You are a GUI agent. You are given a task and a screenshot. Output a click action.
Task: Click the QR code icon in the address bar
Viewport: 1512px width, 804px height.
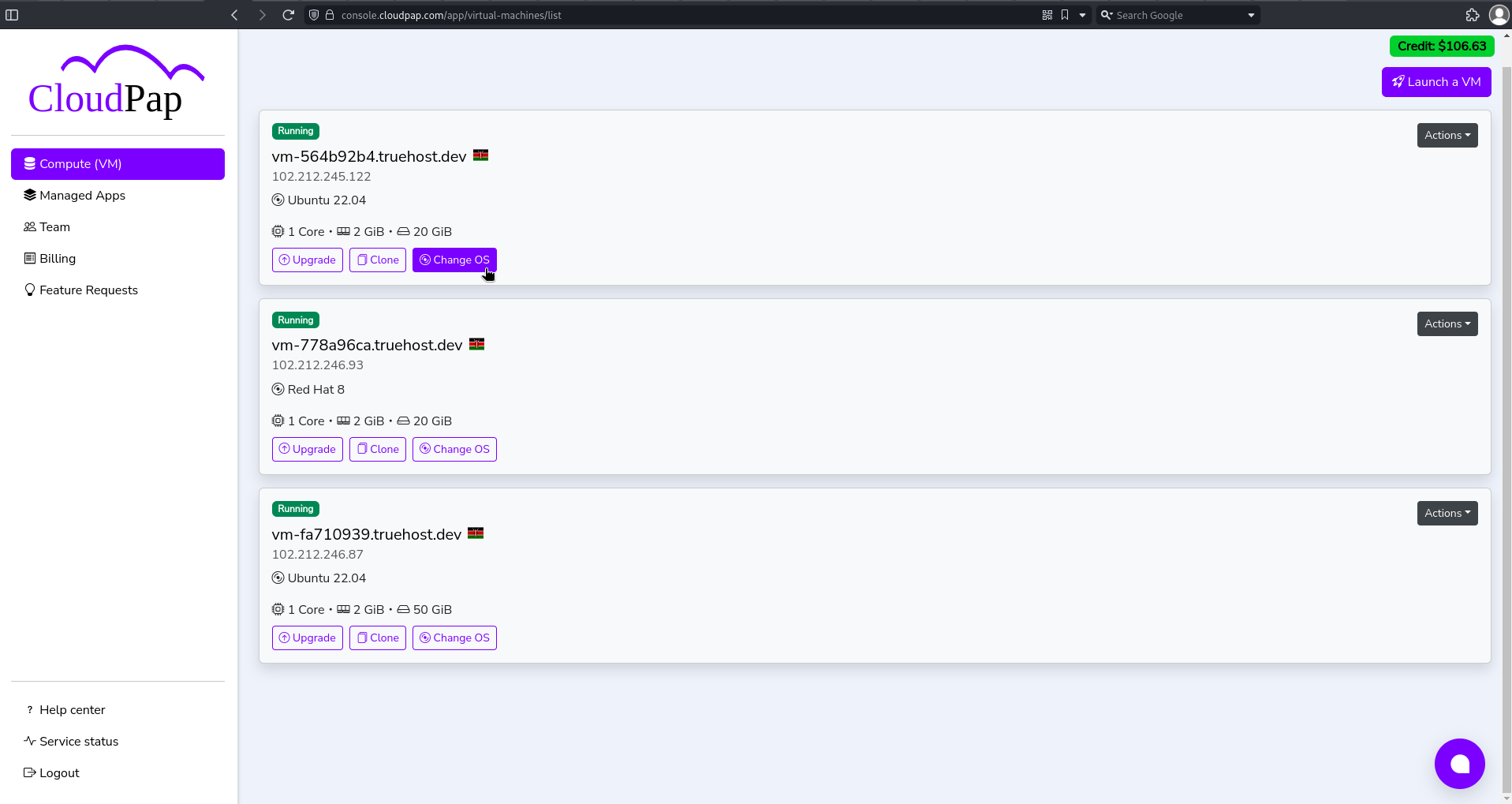(x=1047, y=14)
